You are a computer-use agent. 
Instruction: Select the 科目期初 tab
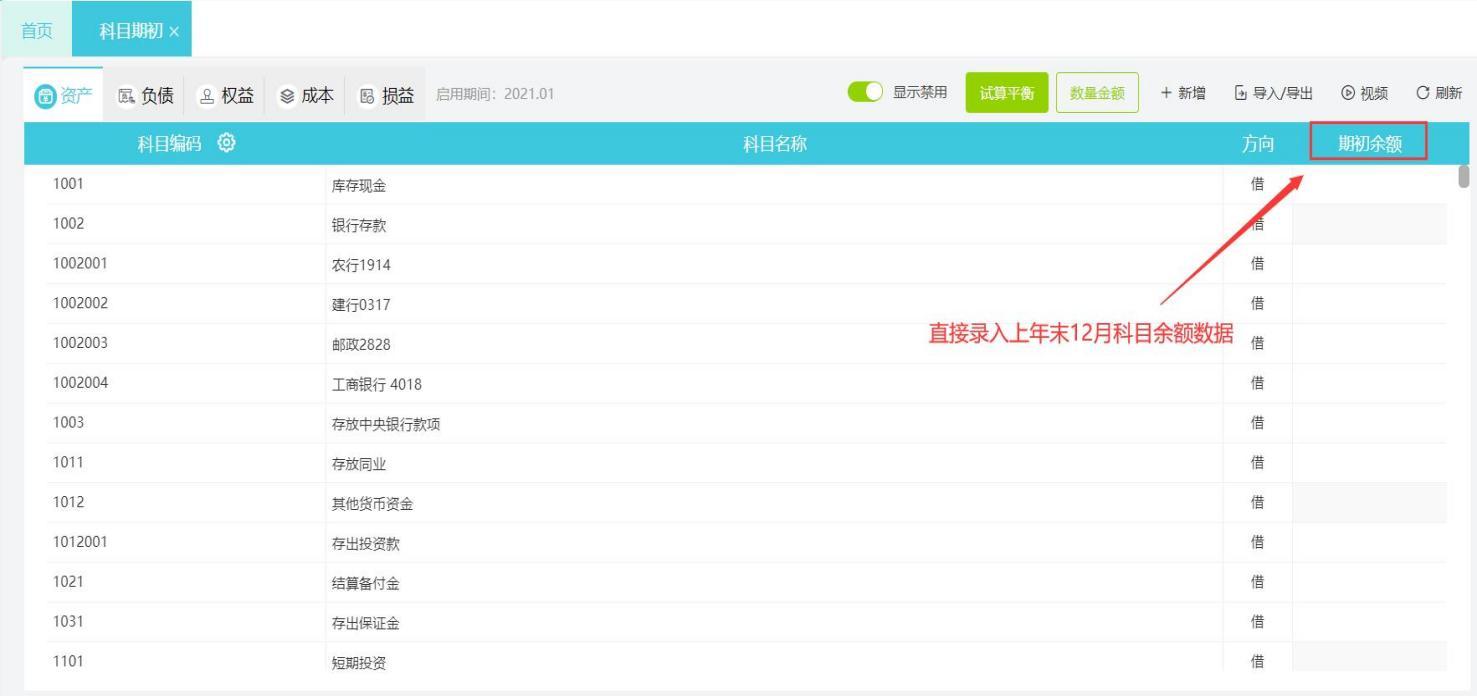click(130, 31)
